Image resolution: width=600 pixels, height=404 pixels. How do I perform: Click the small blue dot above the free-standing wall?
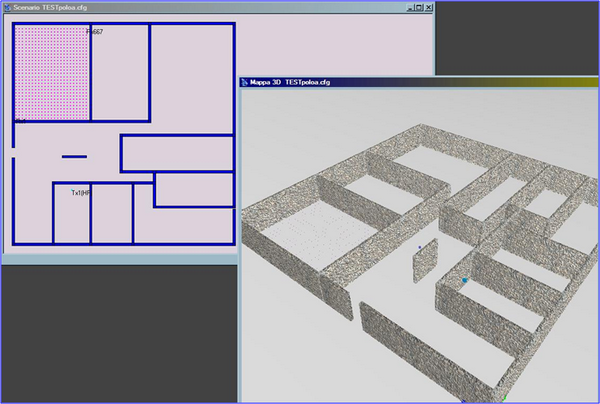point(420,245)
